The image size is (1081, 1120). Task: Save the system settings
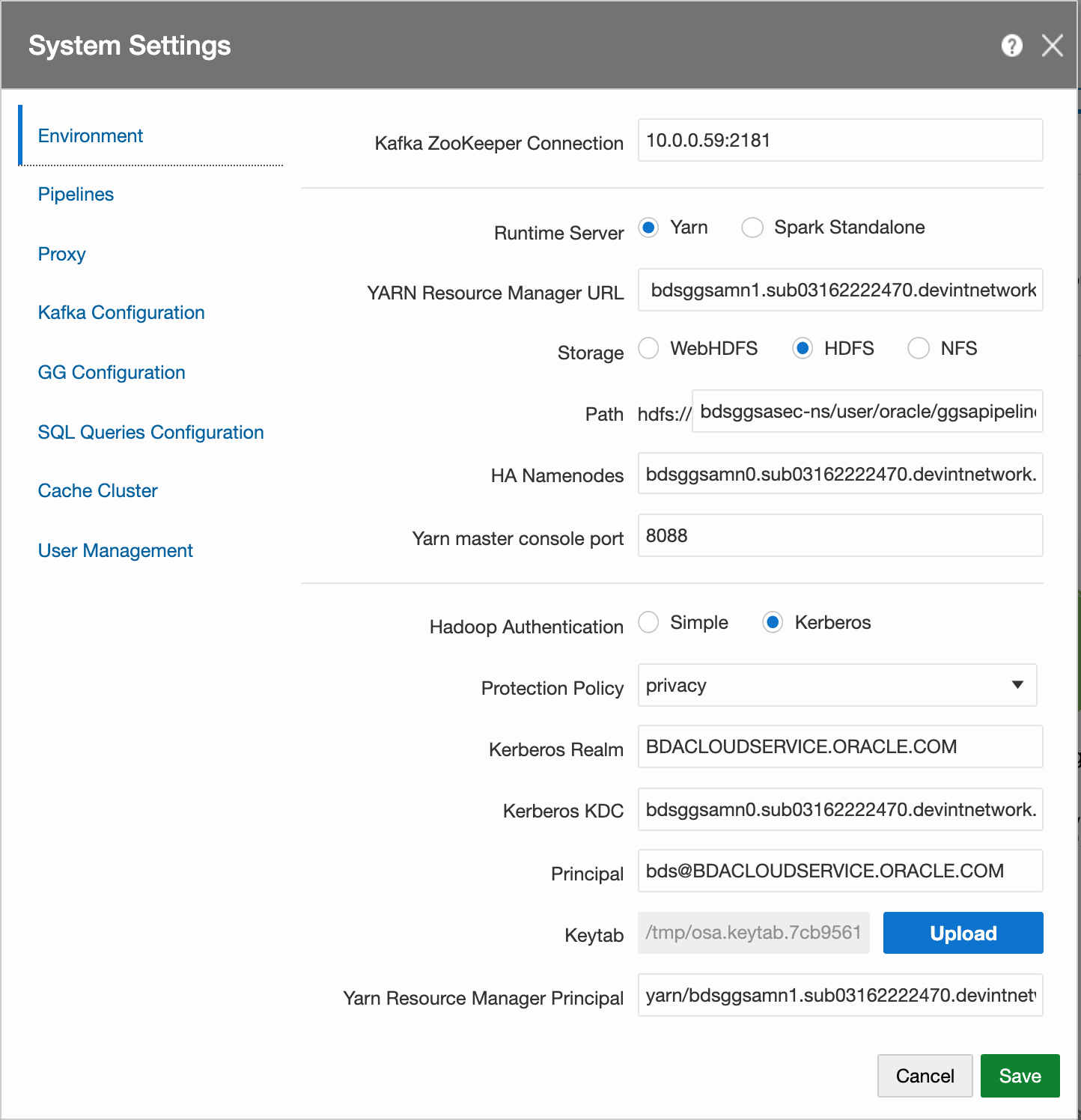coord(1020,1076)
